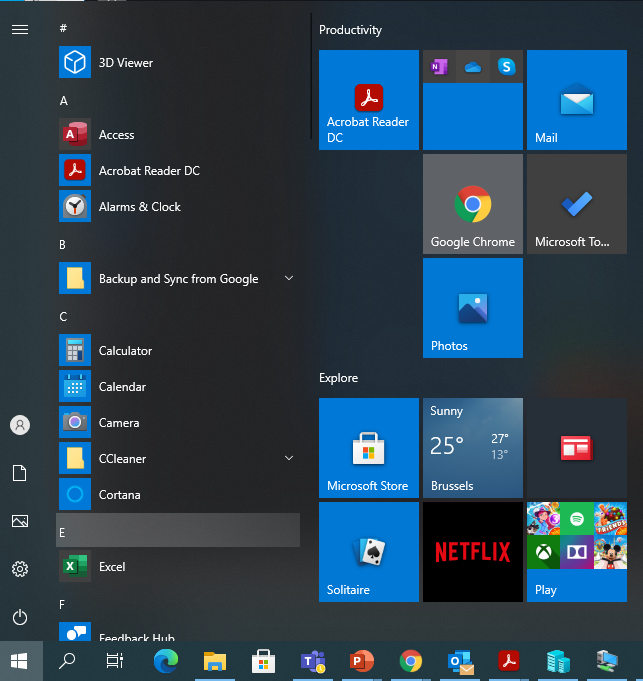643x681 pixels.
Task: Launch Microsoft Edge from the taskbar
Action: tap(166, 661)
